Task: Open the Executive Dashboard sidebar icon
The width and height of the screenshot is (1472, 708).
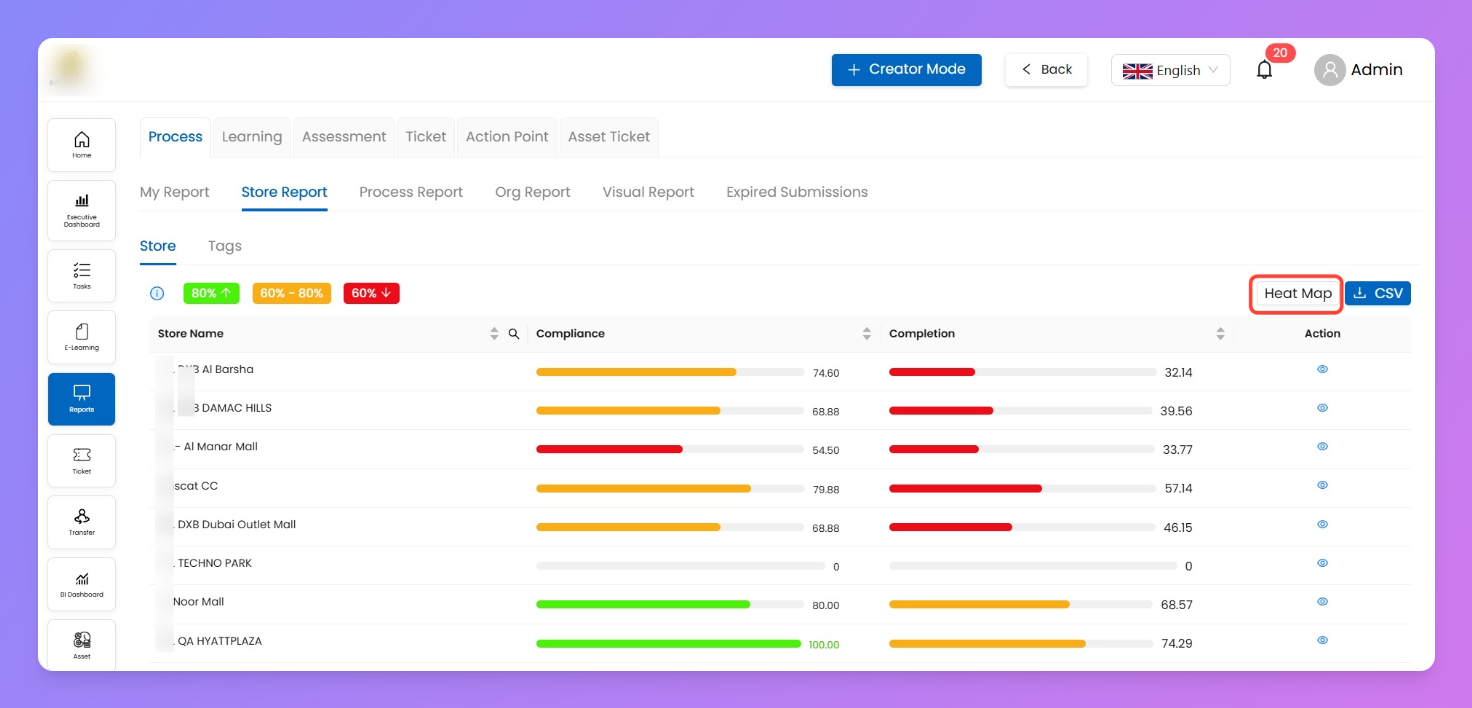Action: coord(82,207)
